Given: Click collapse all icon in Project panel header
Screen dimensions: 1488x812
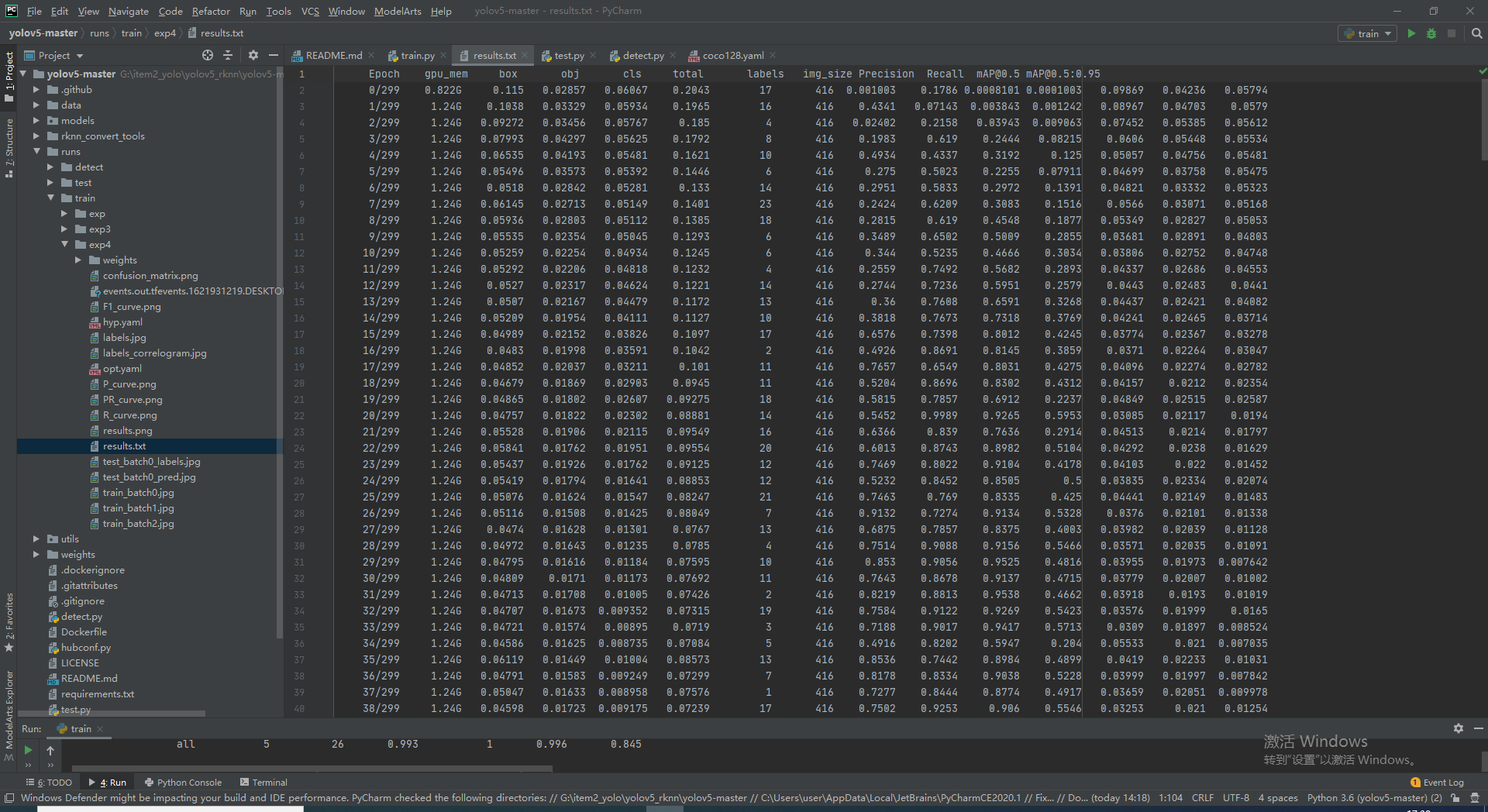Looking at the screenshot, I should pos(228,55).
